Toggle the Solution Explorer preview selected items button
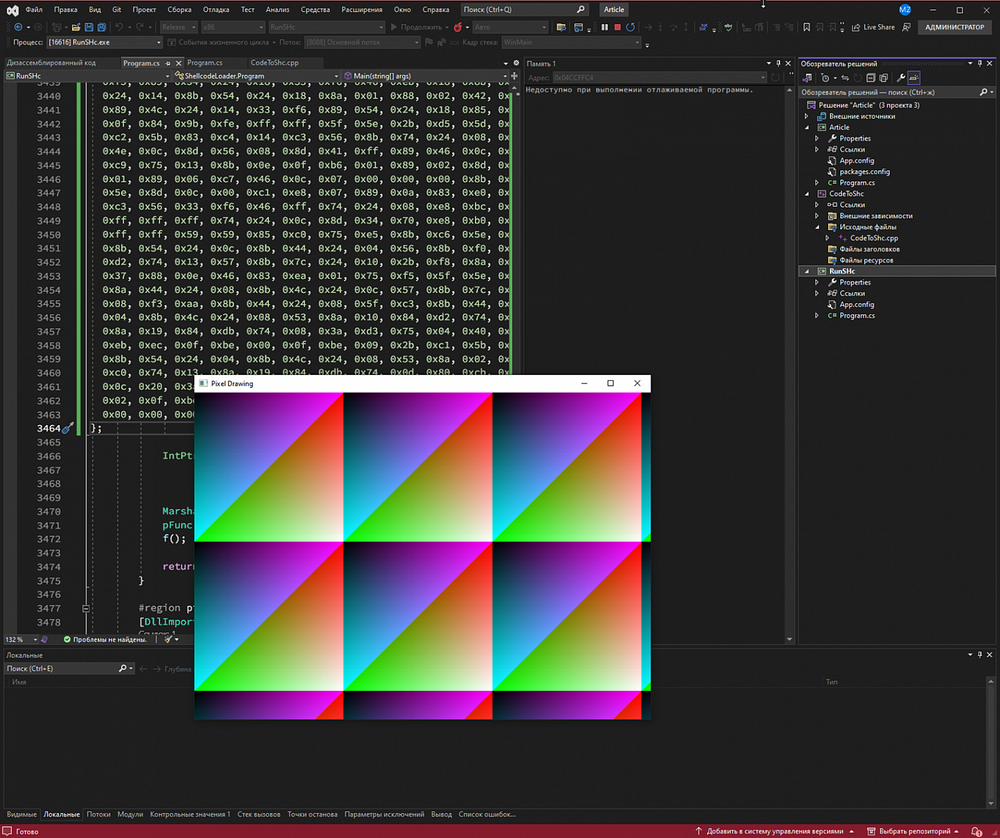1000x838 pixels. tap(914, 78)
